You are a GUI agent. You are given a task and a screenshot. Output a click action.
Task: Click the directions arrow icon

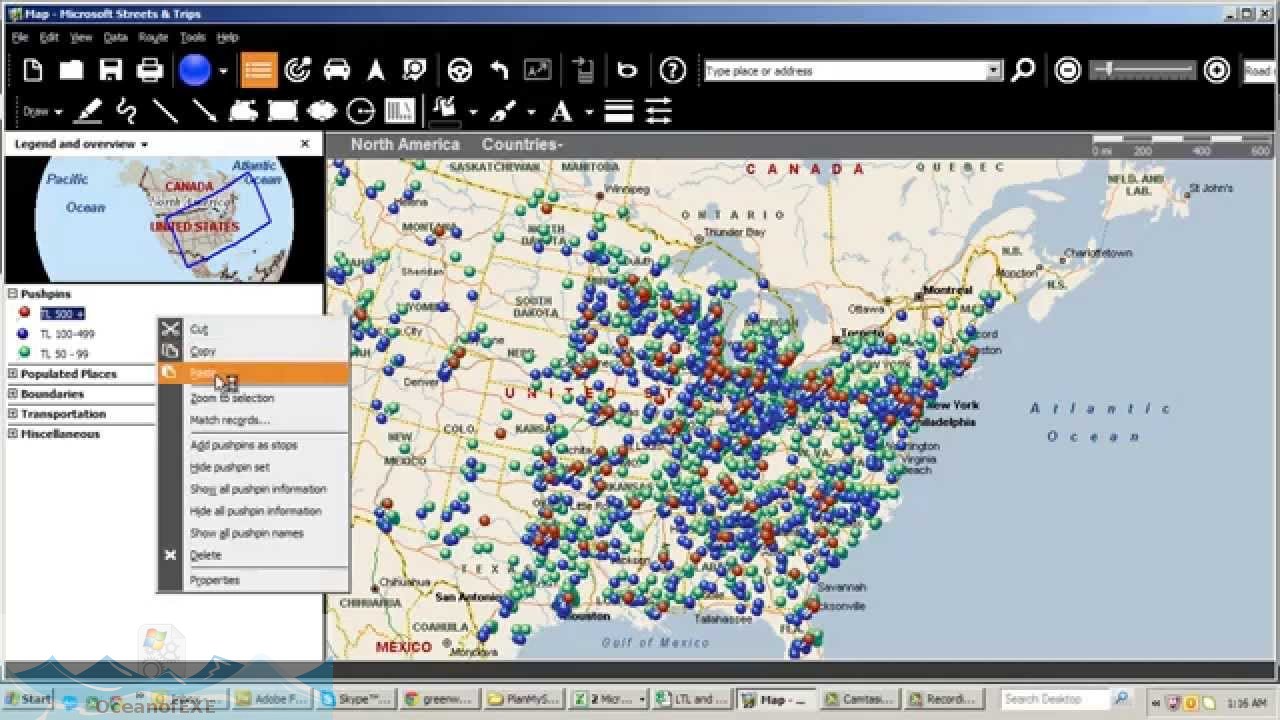pos(376,70)
